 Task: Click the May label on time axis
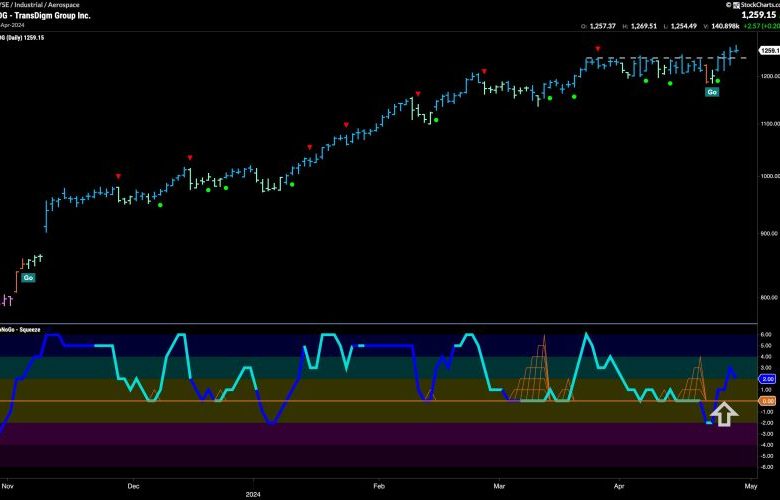751,486
